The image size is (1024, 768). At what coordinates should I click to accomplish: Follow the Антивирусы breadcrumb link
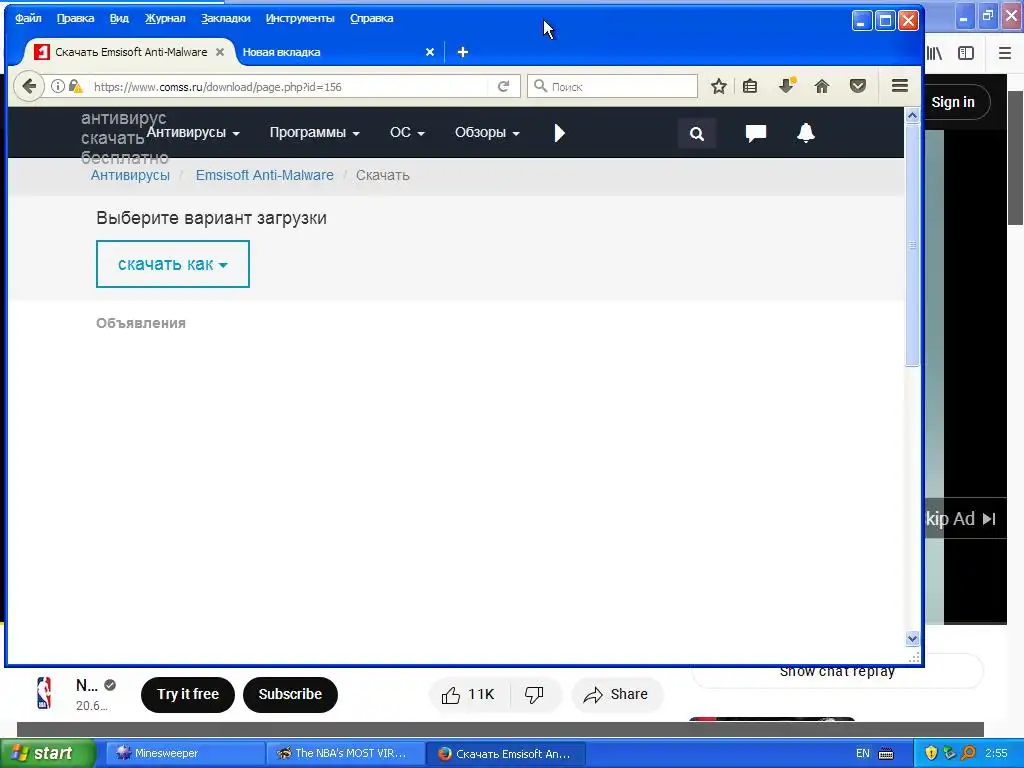click(x=130, y=175)
